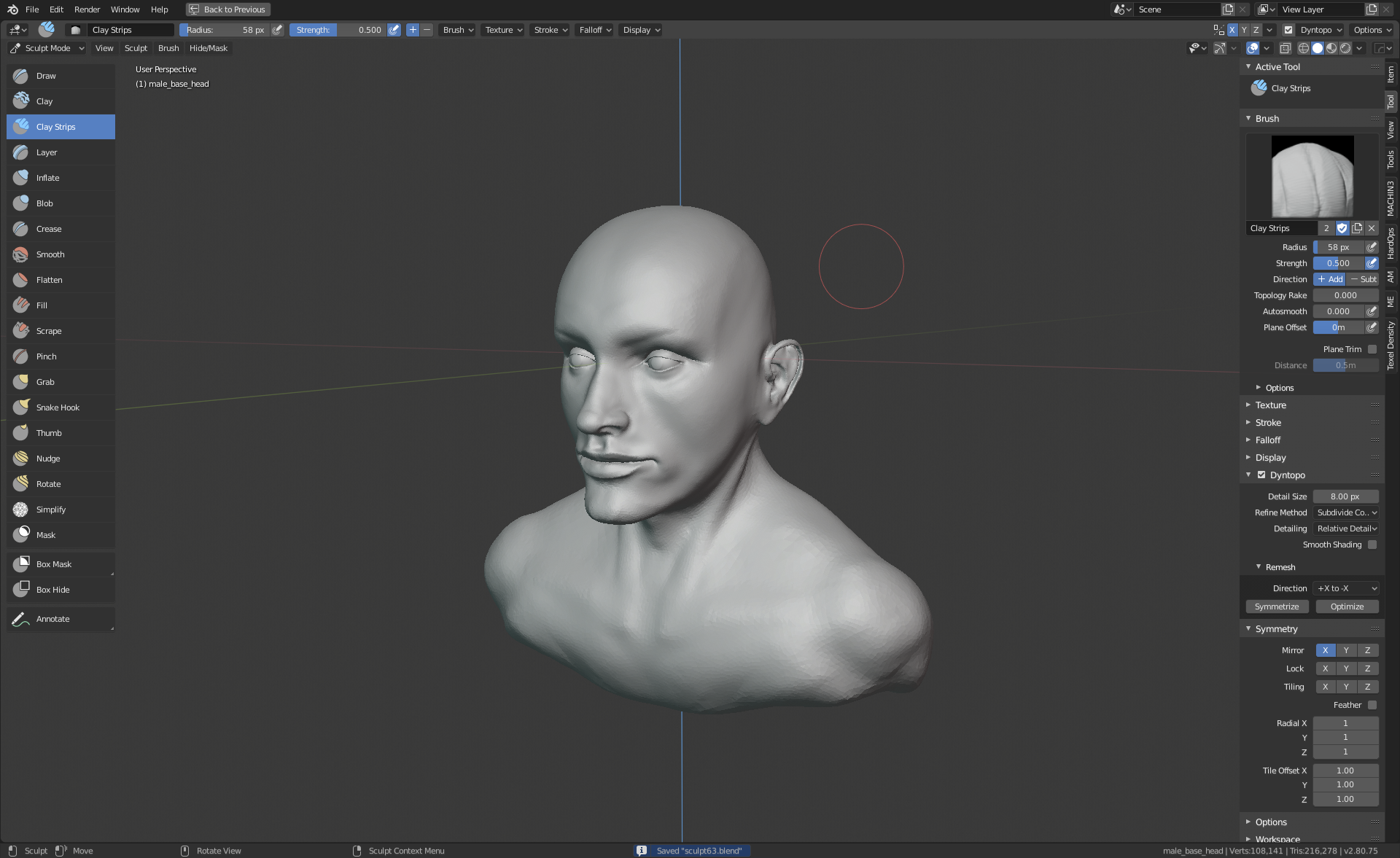The image size is (1400, 858).
Task: Toggle Smooth Shading in Dyntopo
Action: pos(1372,545)
